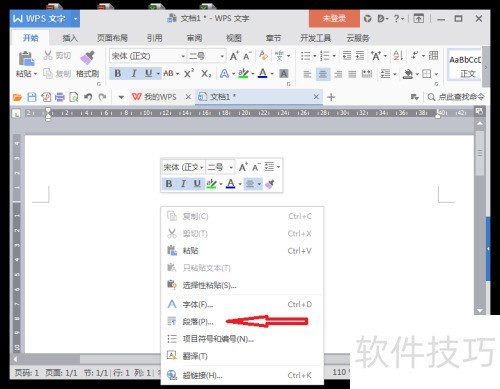This screenshot has height=389, width=500.
Task: Click the 点此查找命令 search box
Action: [456, 97]
